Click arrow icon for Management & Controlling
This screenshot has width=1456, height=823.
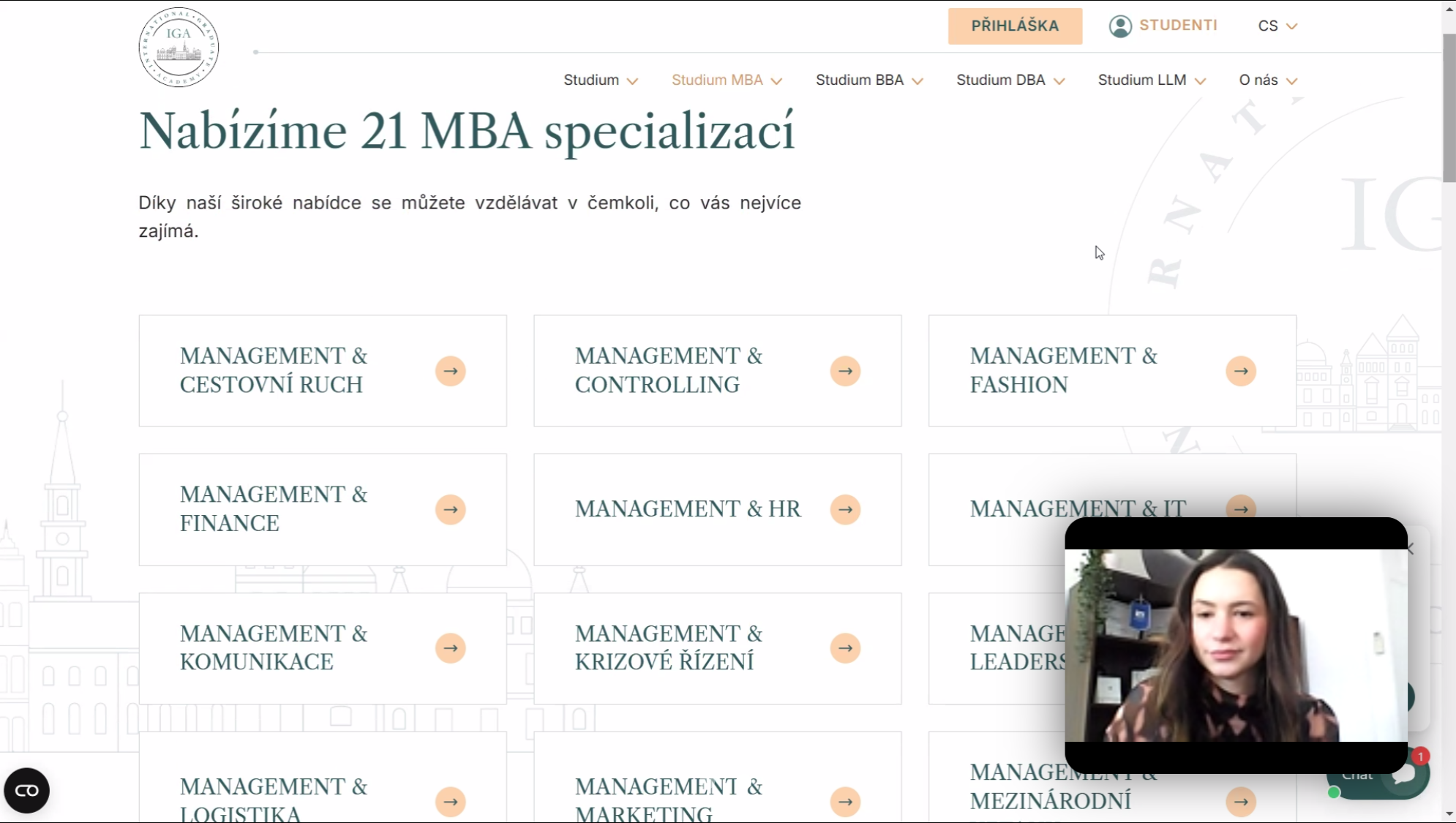845,371
